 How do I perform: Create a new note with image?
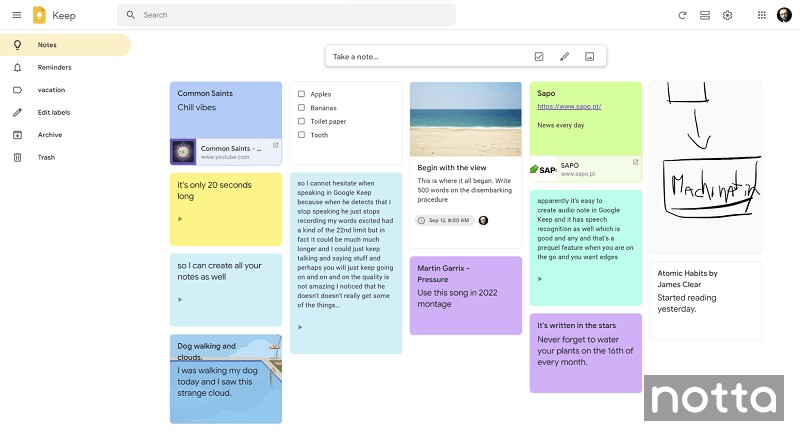(x=589, y=57)
